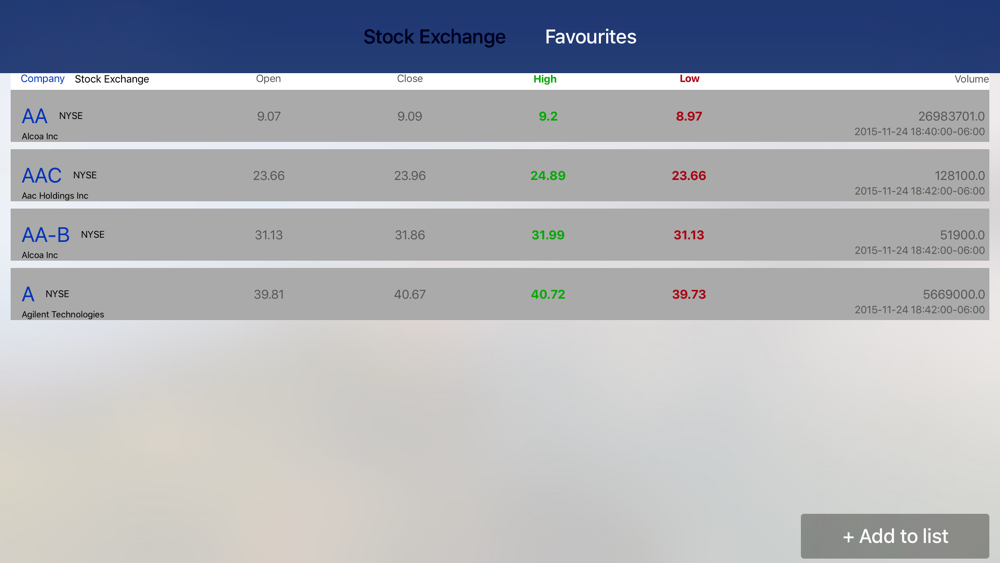
Task: Click the Add to list button
Action: pos(895,536)
